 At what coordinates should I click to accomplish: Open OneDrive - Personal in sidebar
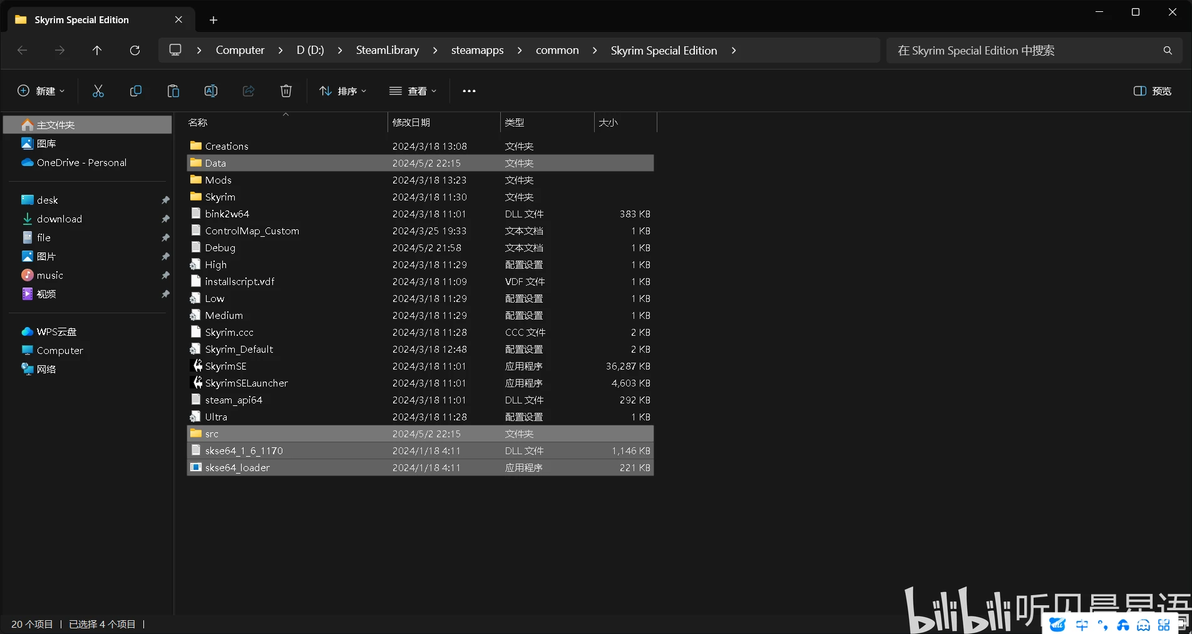coord(87,163)
